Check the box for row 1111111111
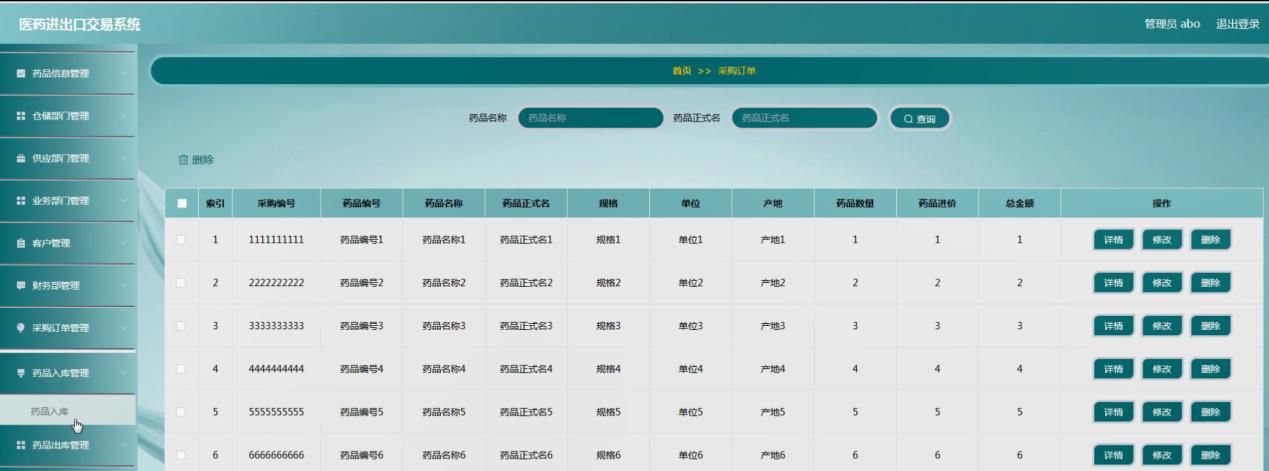This screenshot has width=1269, height=471. (181, 240)
